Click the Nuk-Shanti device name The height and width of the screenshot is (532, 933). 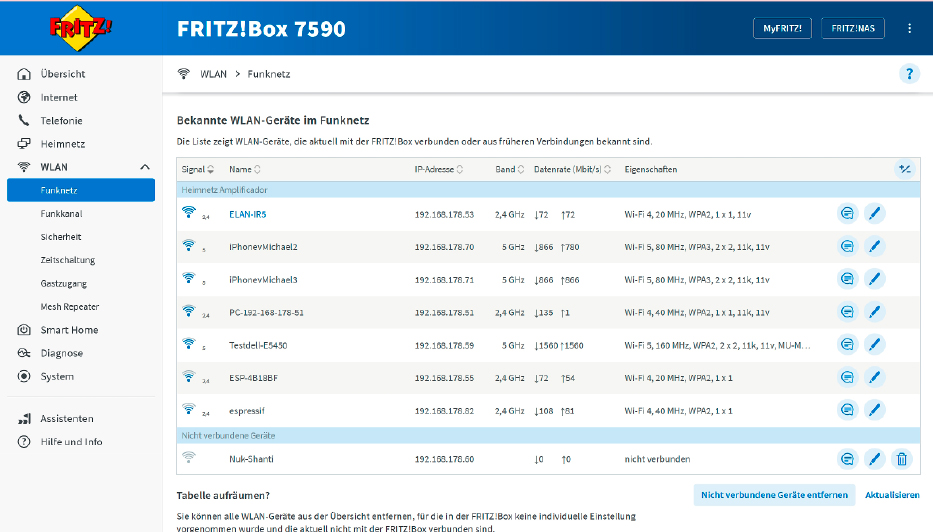pos(251,459)
